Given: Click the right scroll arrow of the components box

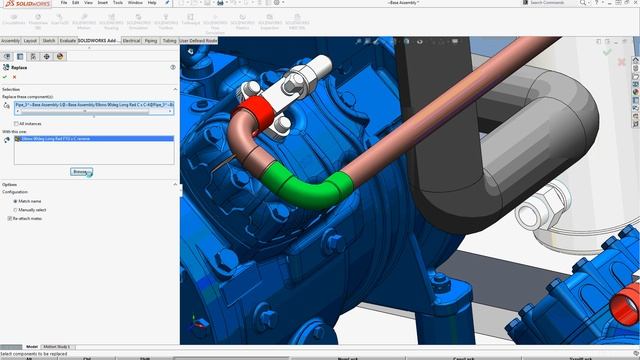Looking at the screenshot, I should point(170,111).
